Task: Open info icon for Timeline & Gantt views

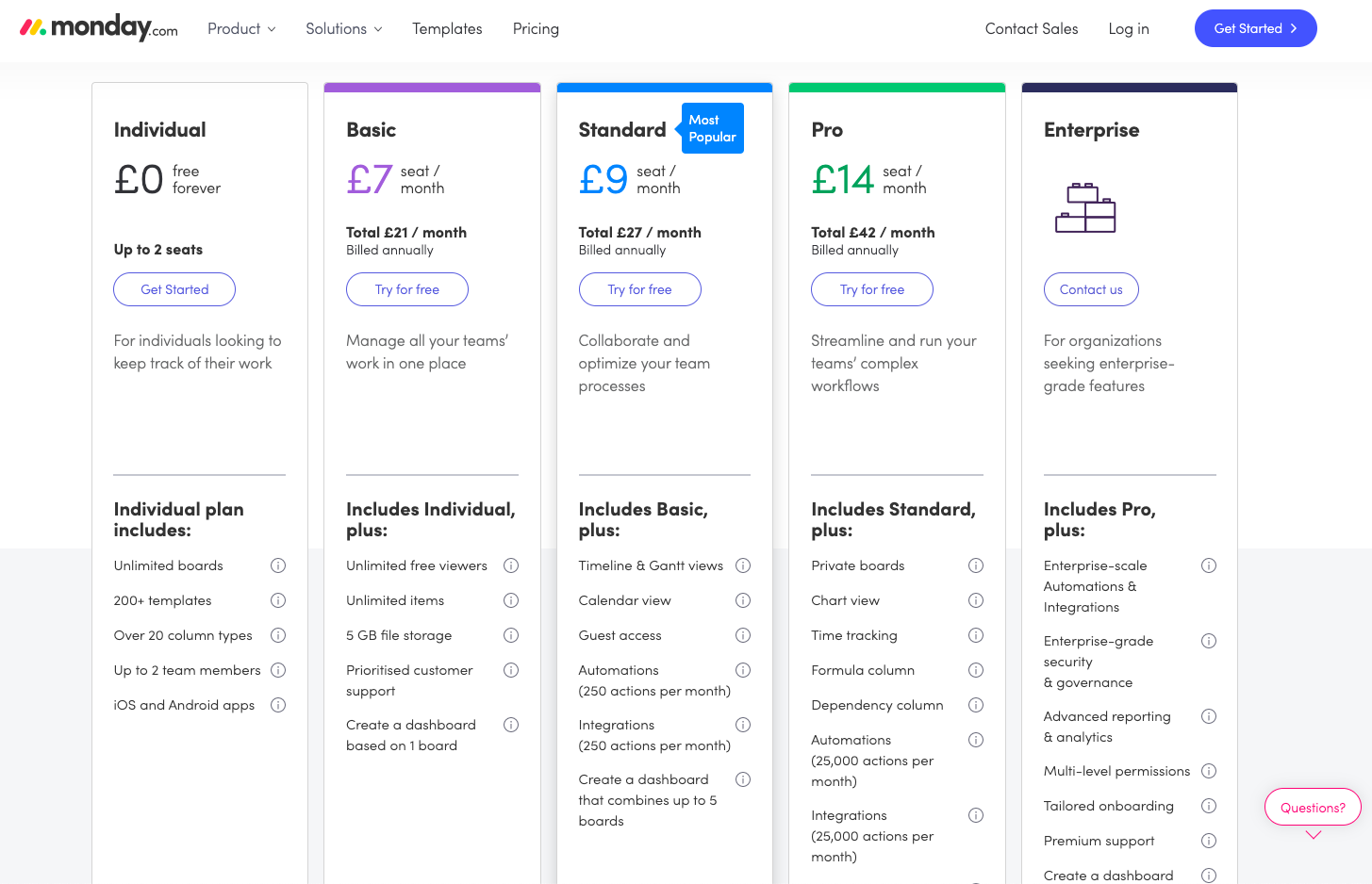Action: (743, 565)
